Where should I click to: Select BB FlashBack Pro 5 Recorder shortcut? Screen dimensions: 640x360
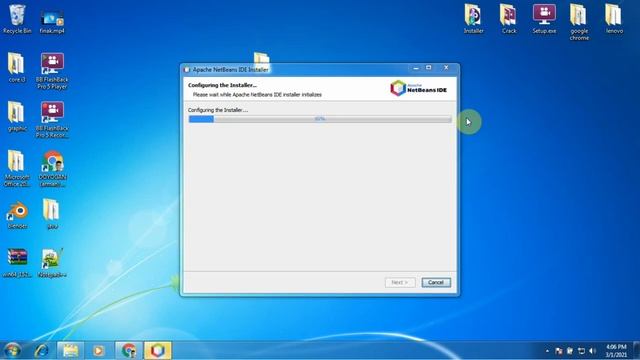click(x=52, y=120)
